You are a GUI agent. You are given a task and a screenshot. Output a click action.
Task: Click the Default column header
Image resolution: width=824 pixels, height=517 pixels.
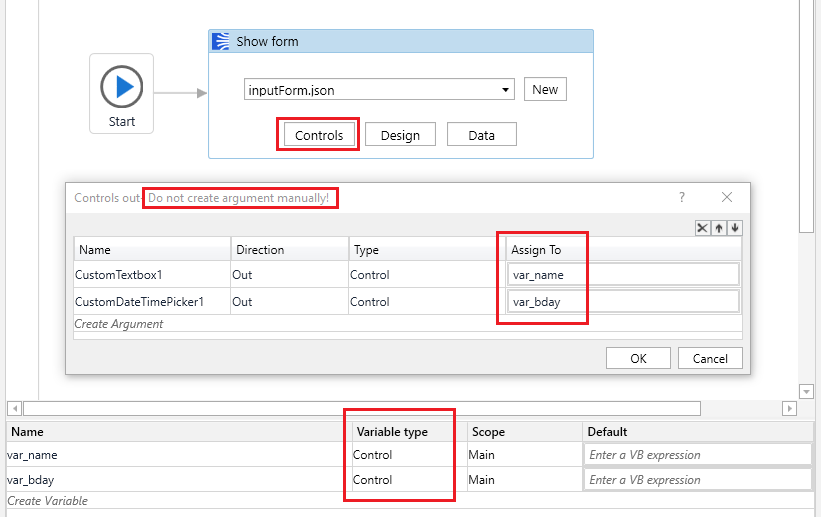pos(698,432)
